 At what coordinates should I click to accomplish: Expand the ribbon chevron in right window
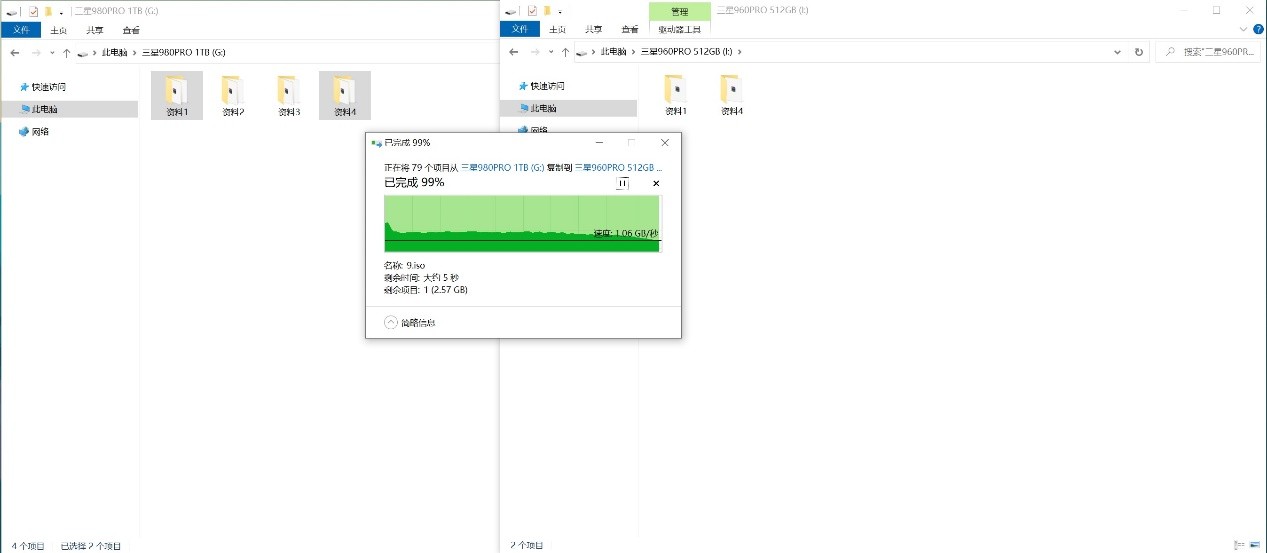[x=1245, y=29]
